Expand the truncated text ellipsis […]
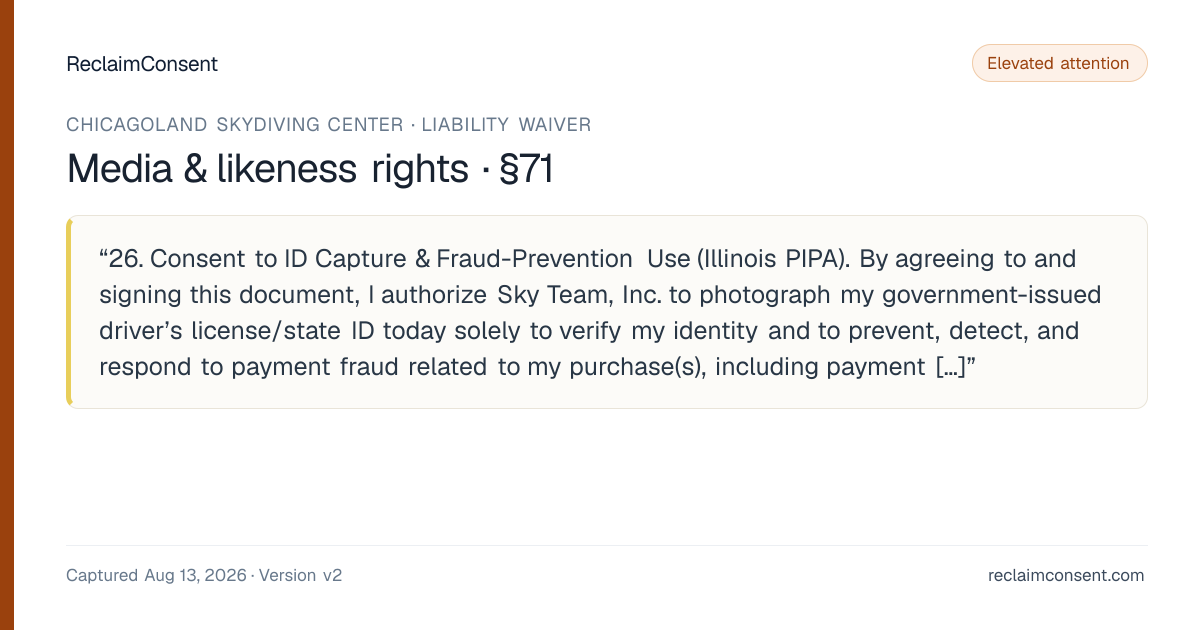The height and width of the screenshot is (630, 1200). (948, 367)
